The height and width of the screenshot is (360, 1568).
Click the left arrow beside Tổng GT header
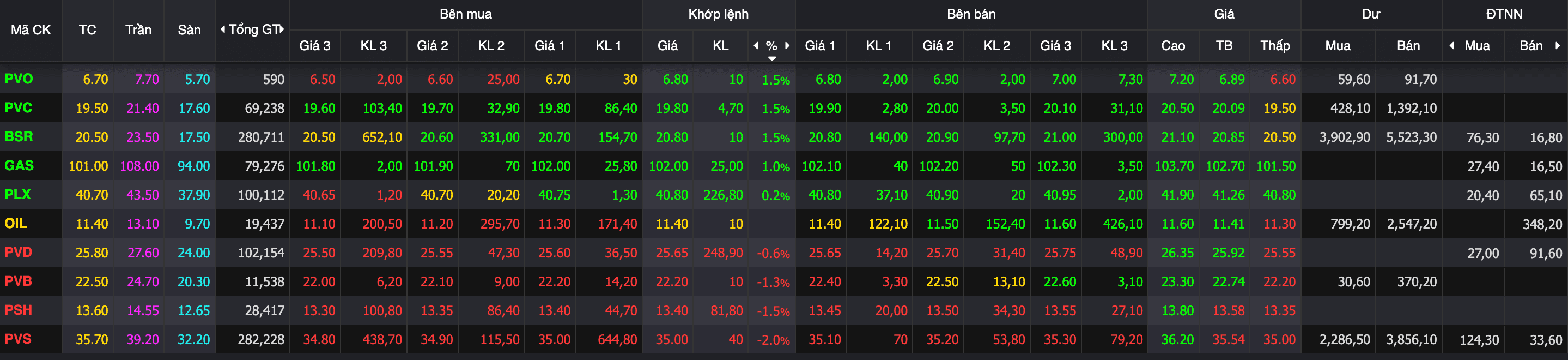[223, 29]
